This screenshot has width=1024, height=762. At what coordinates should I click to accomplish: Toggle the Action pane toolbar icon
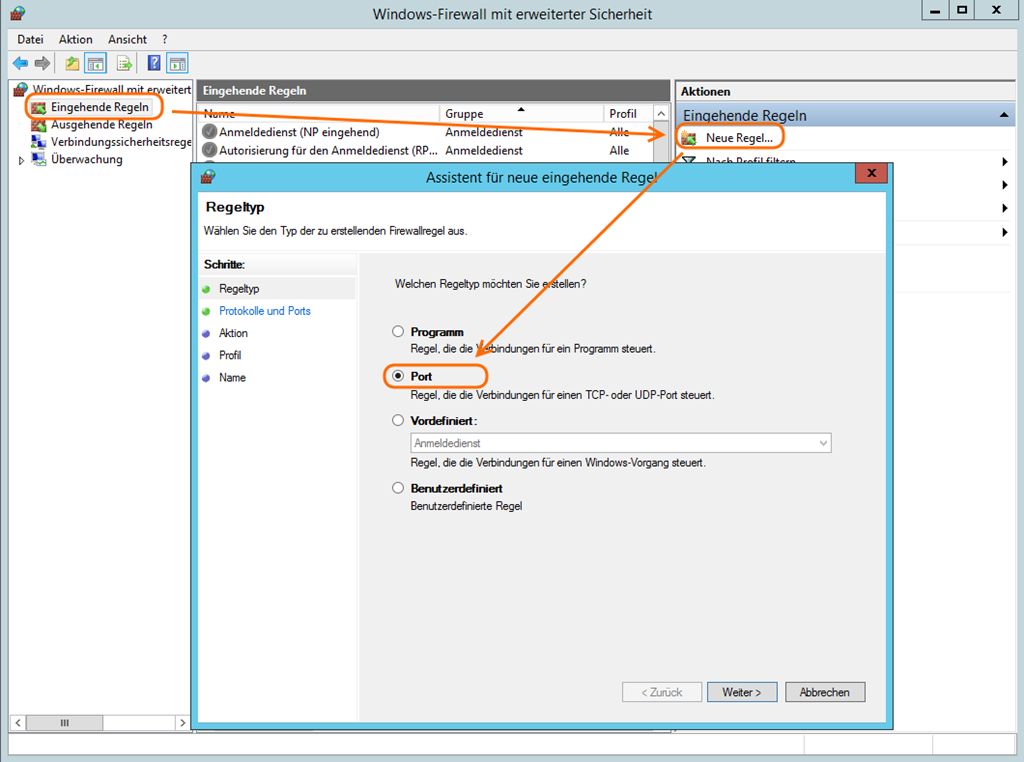tap(177, 63)
